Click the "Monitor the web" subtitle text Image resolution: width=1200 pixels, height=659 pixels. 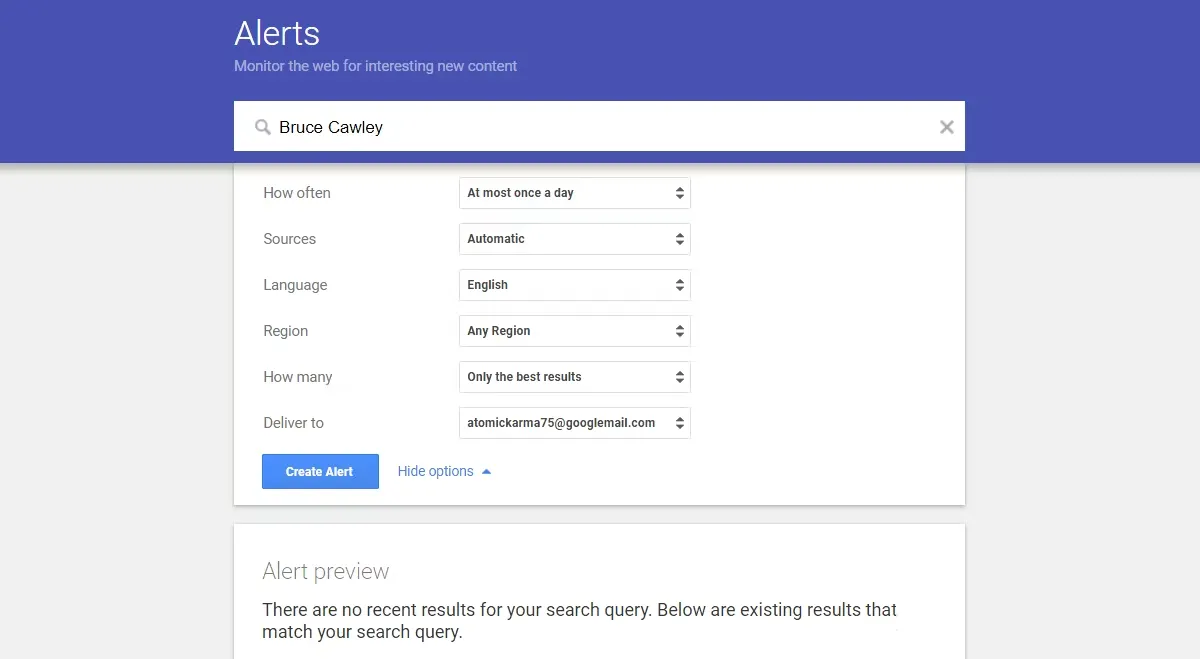click(x=375, y=66)
